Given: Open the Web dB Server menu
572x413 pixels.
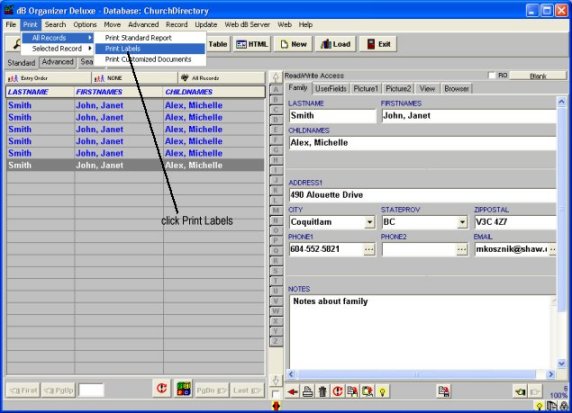Looking at the screenshot, I should click(247, 24).
